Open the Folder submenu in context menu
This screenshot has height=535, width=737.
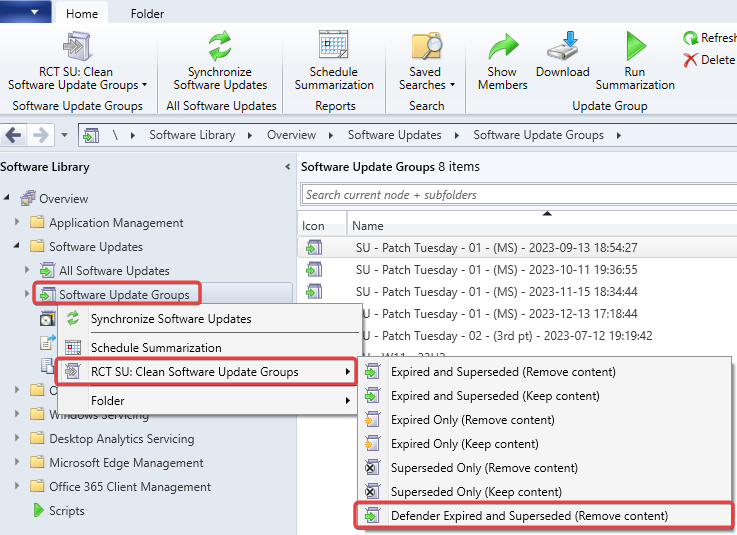point(210,401)
